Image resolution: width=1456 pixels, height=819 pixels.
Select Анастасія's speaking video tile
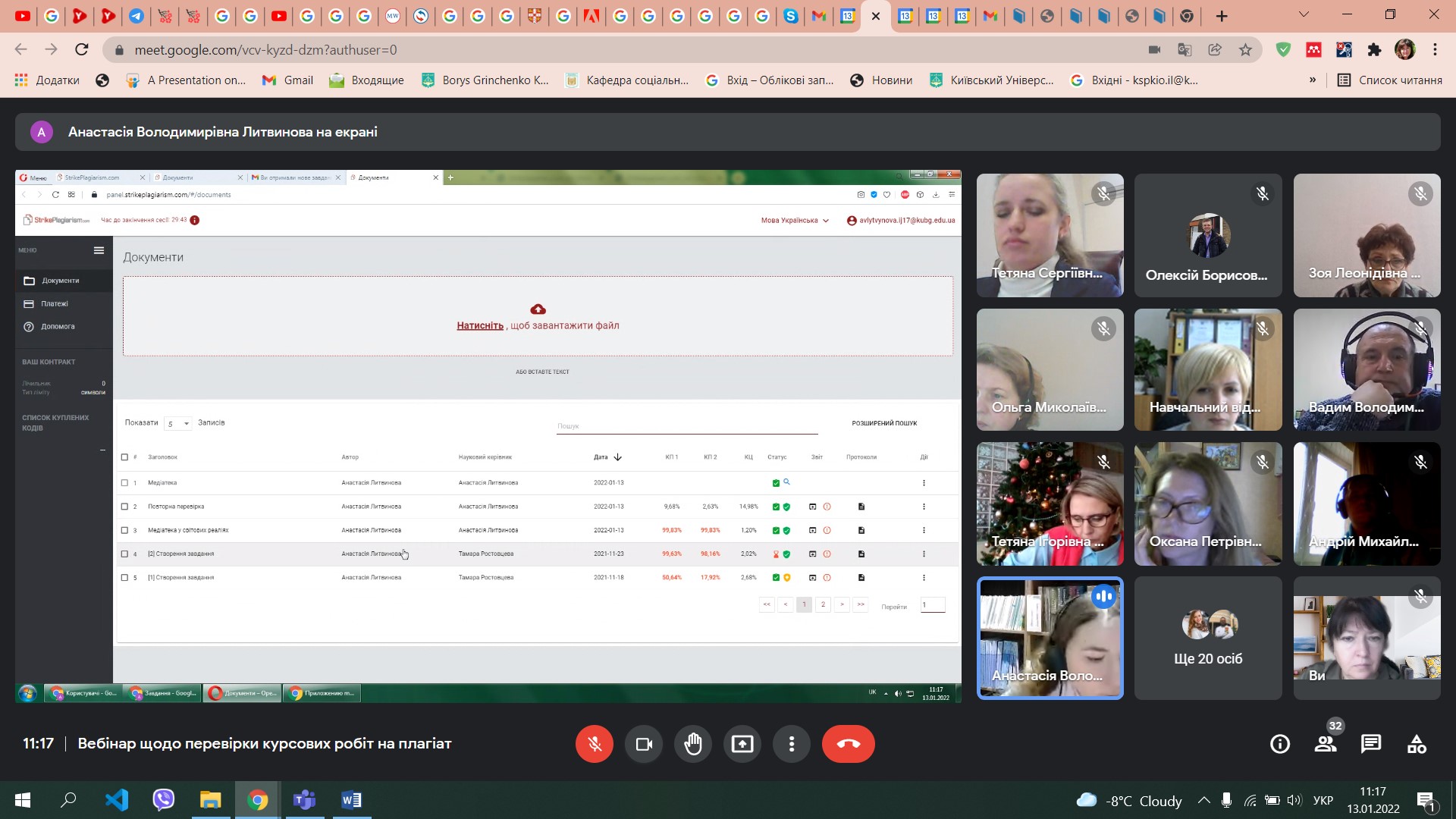[x=1050, y=638]
